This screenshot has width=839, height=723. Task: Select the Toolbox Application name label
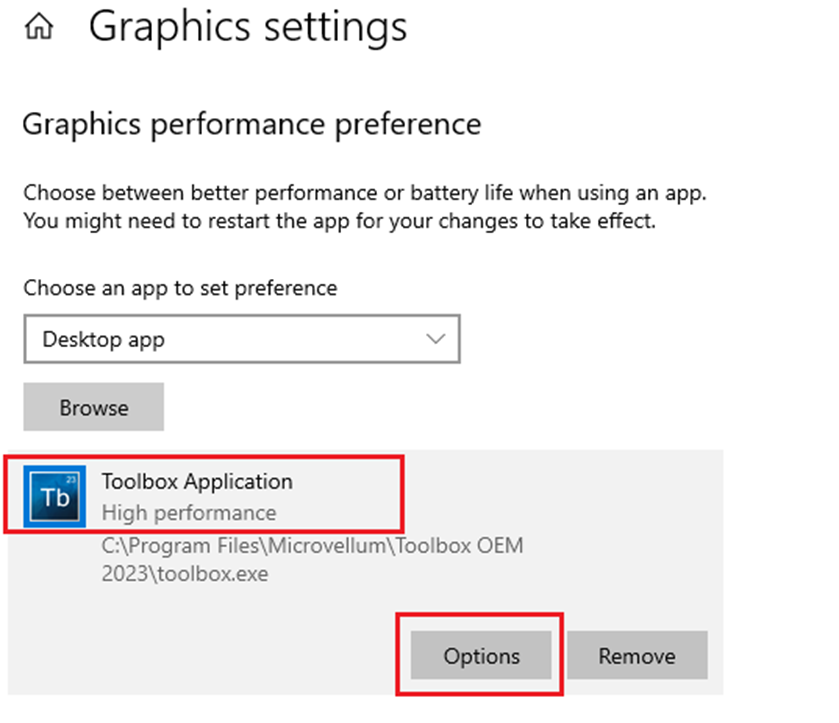coord(197,481)
